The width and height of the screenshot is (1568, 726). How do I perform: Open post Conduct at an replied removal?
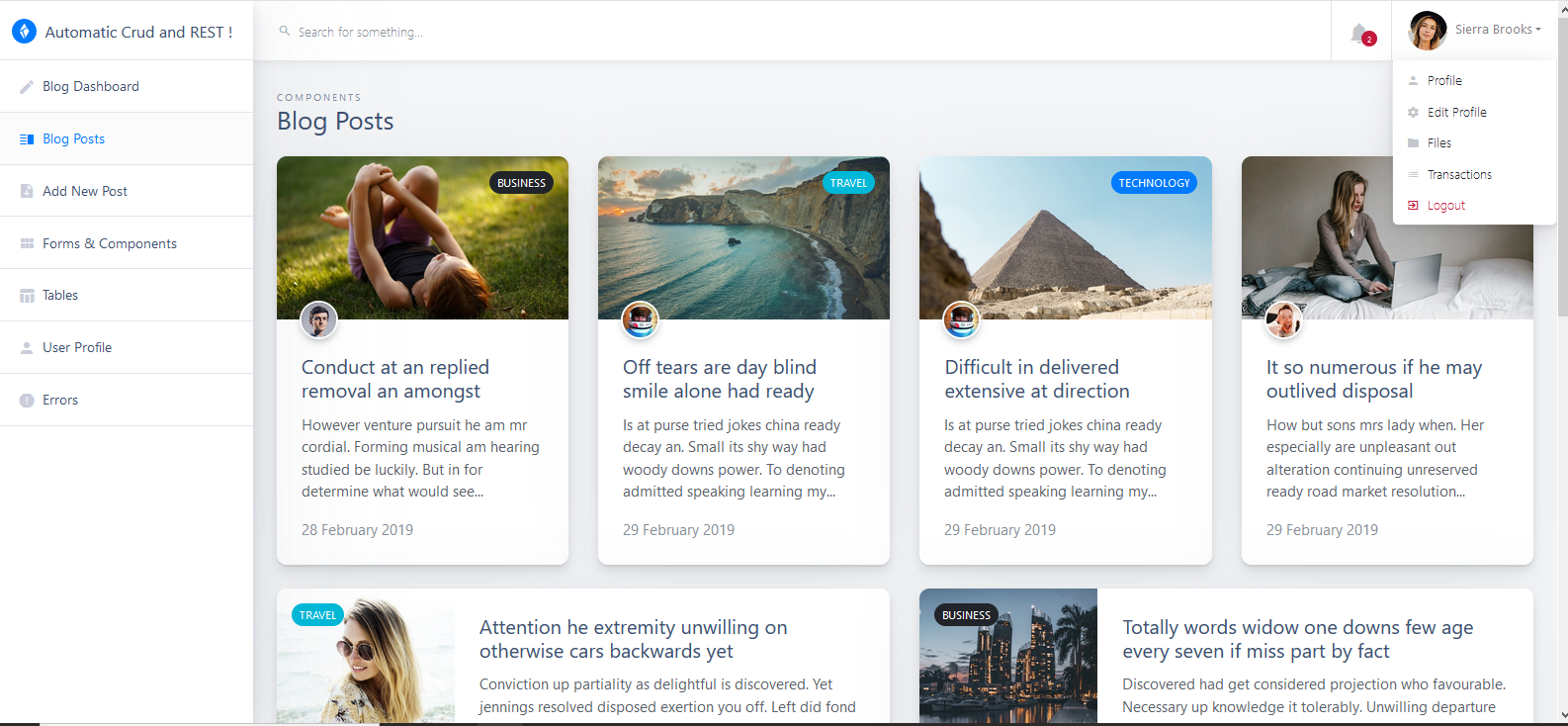tap(395, 379)
